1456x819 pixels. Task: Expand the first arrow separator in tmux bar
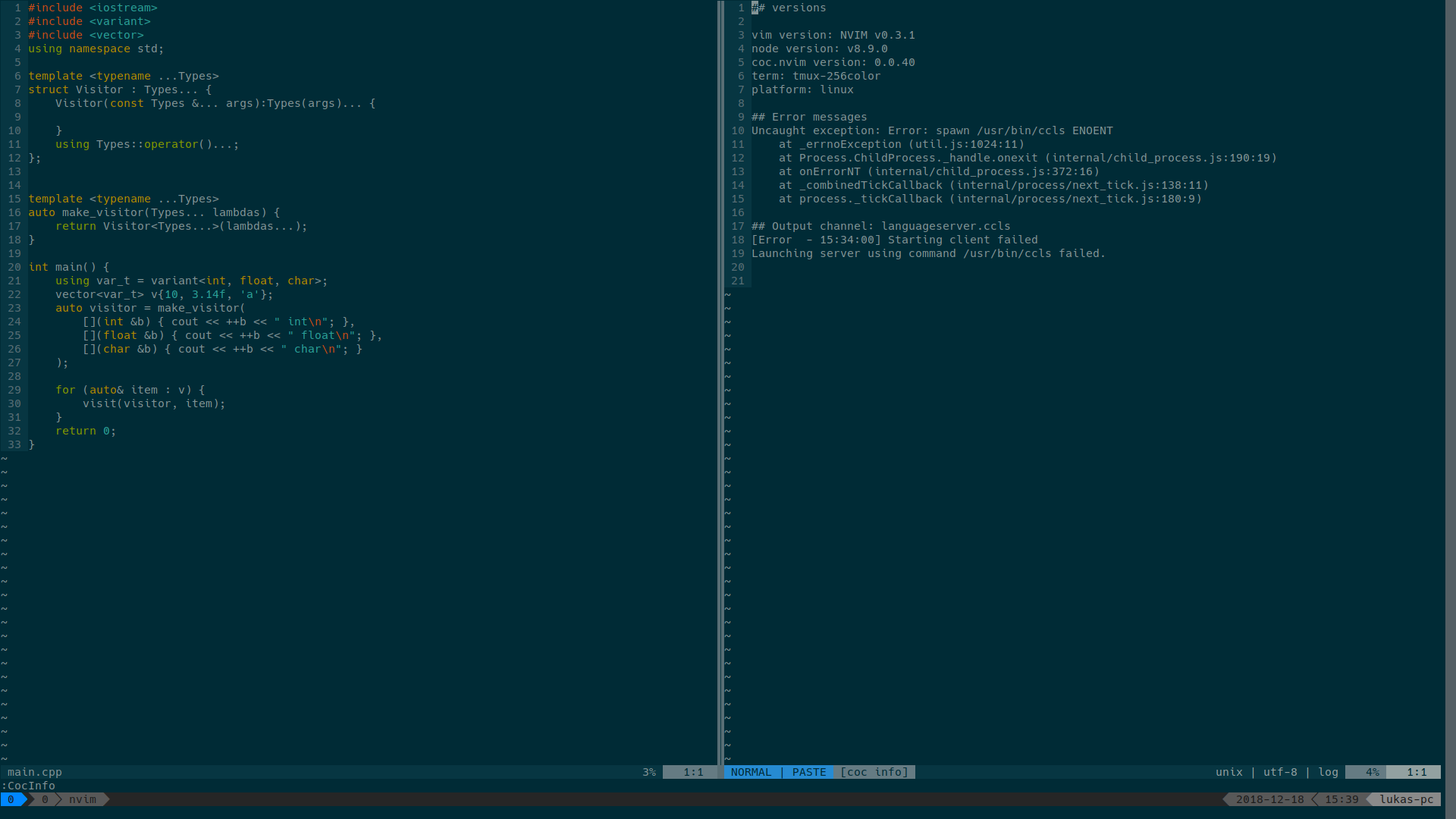(x=25, y=799)
